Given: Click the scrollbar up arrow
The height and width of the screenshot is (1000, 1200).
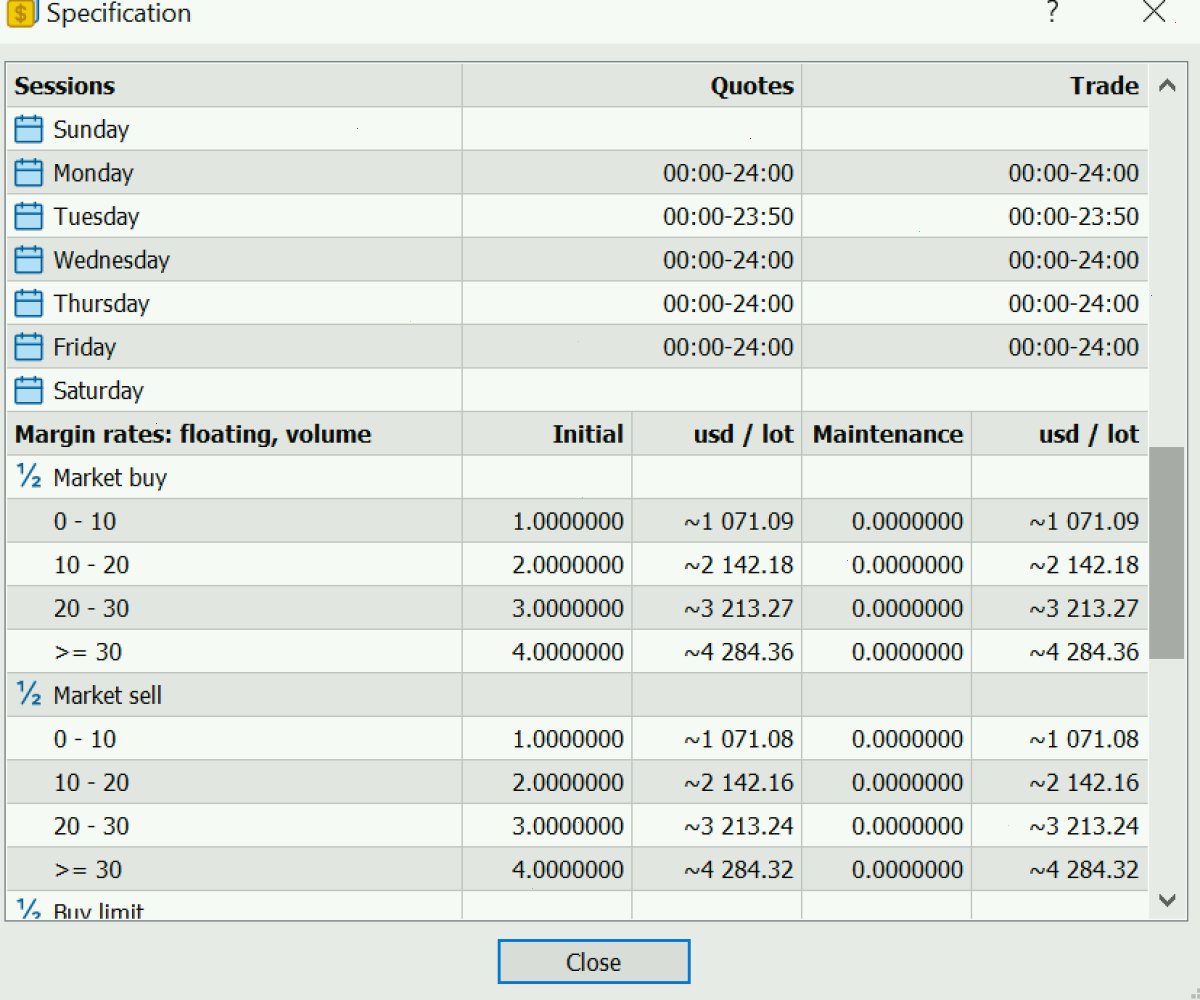Looking at the screenshot, I should pyautogui.click(x=1166, y=86).
